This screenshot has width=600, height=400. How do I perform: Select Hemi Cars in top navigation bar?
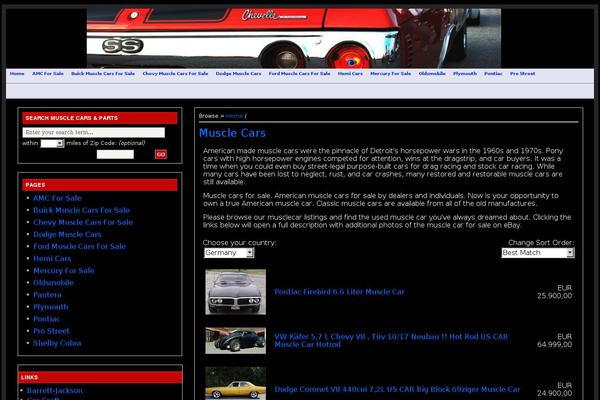350,73
